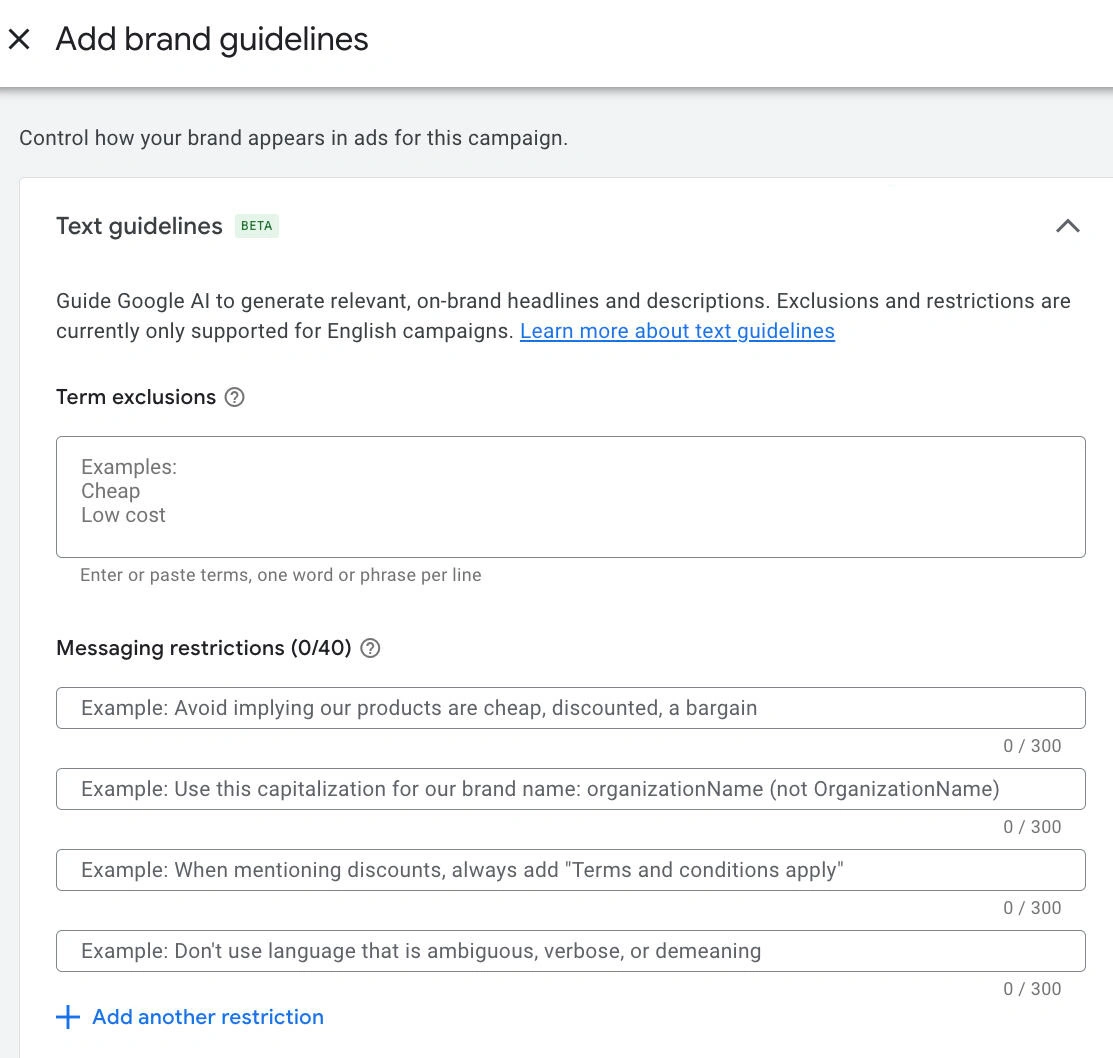Viewport: 1113px width, 1058px height.
Task: Click help icon next to Term exclusions
Action: click(x=234, y=397)
